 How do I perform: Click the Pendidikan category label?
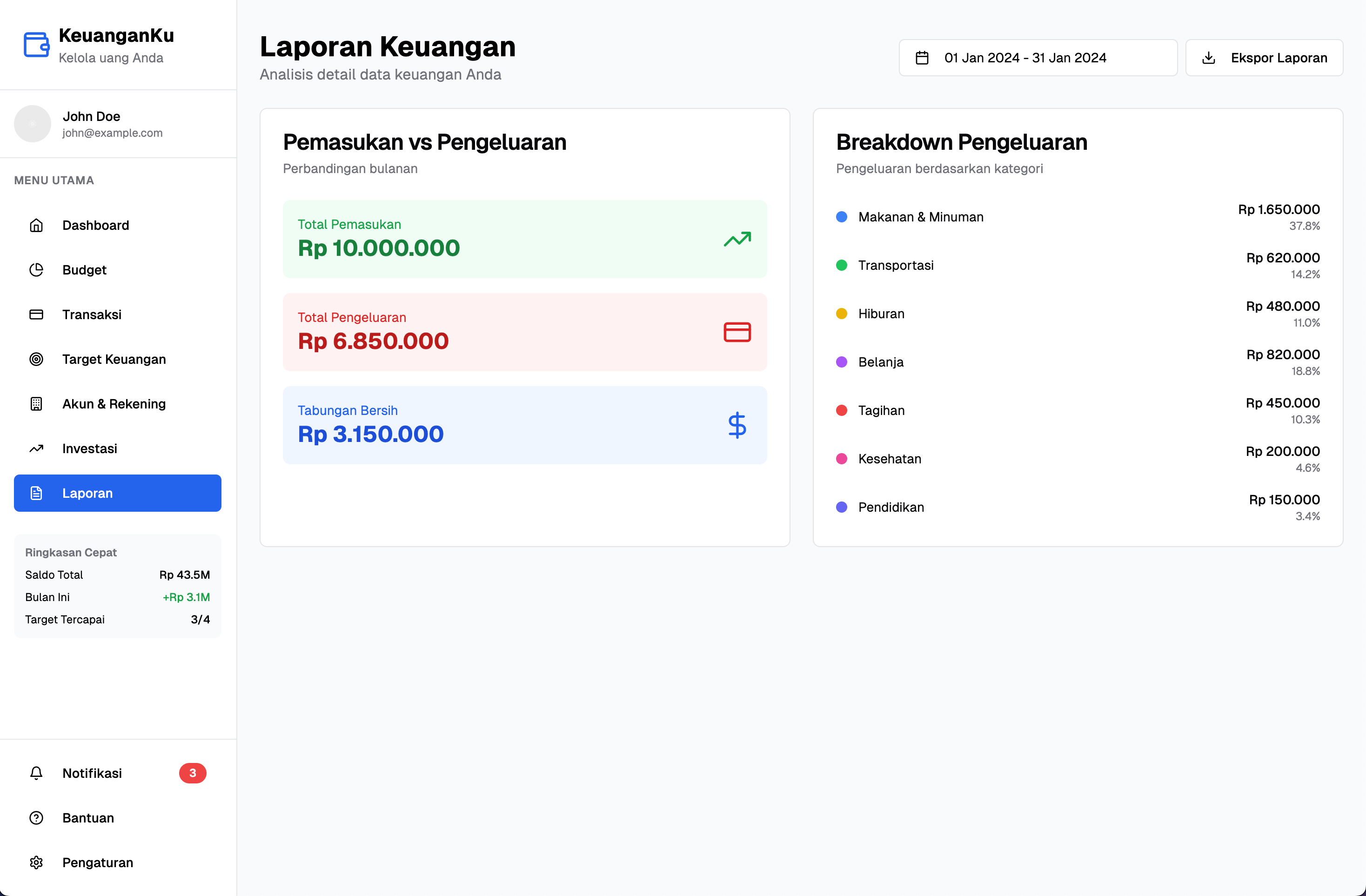coord(891,508)
